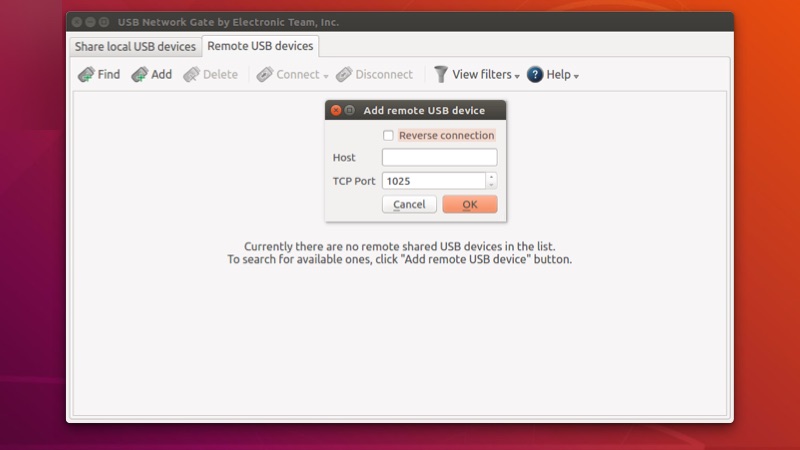
Task: Open the View filters dropdown arrow
Action: (x=517, y=76)
